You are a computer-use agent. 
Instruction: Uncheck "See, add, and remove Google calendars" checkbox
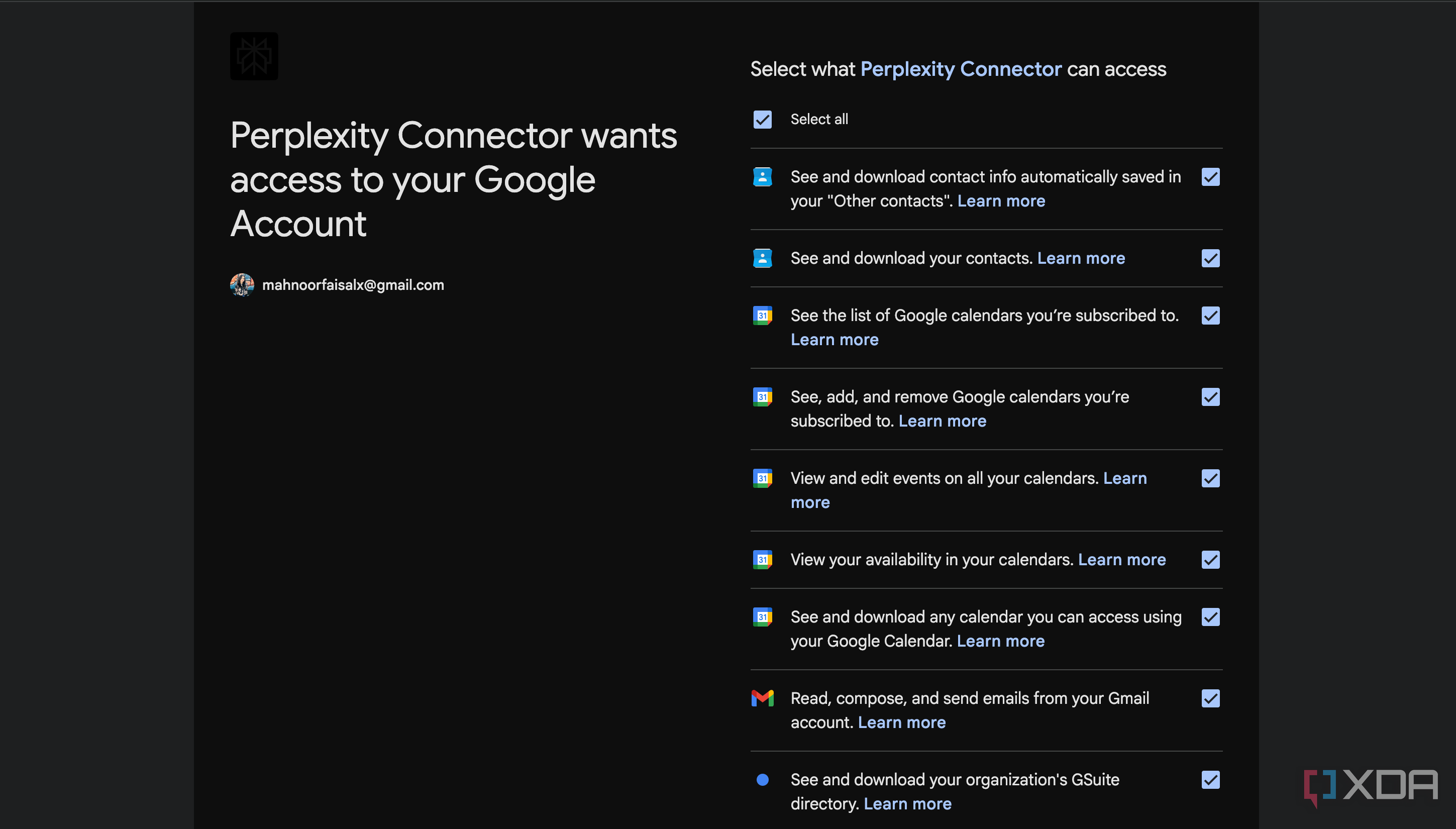[x=1211, y=397]
